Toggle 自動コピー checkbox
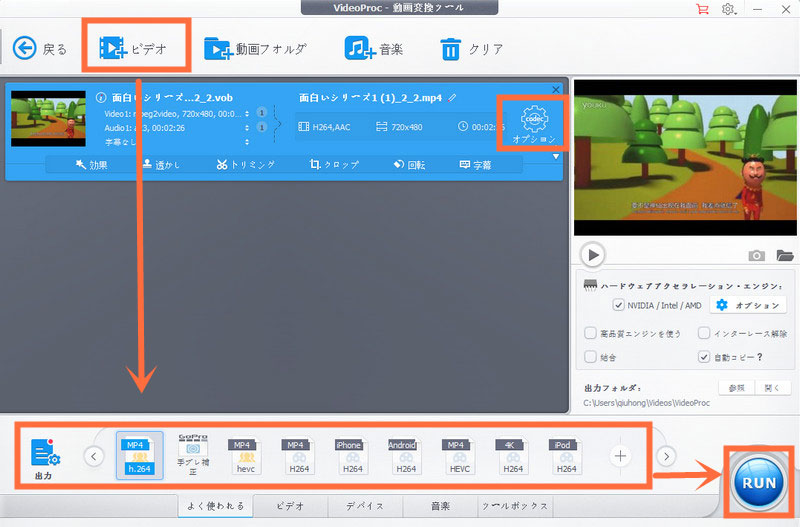 704,357
